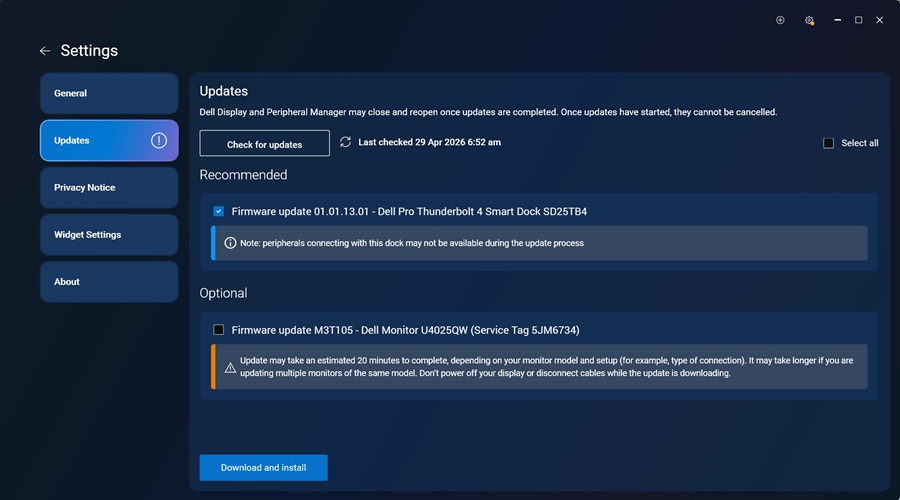Open the Privacy Notice tab

click(109, 188)
